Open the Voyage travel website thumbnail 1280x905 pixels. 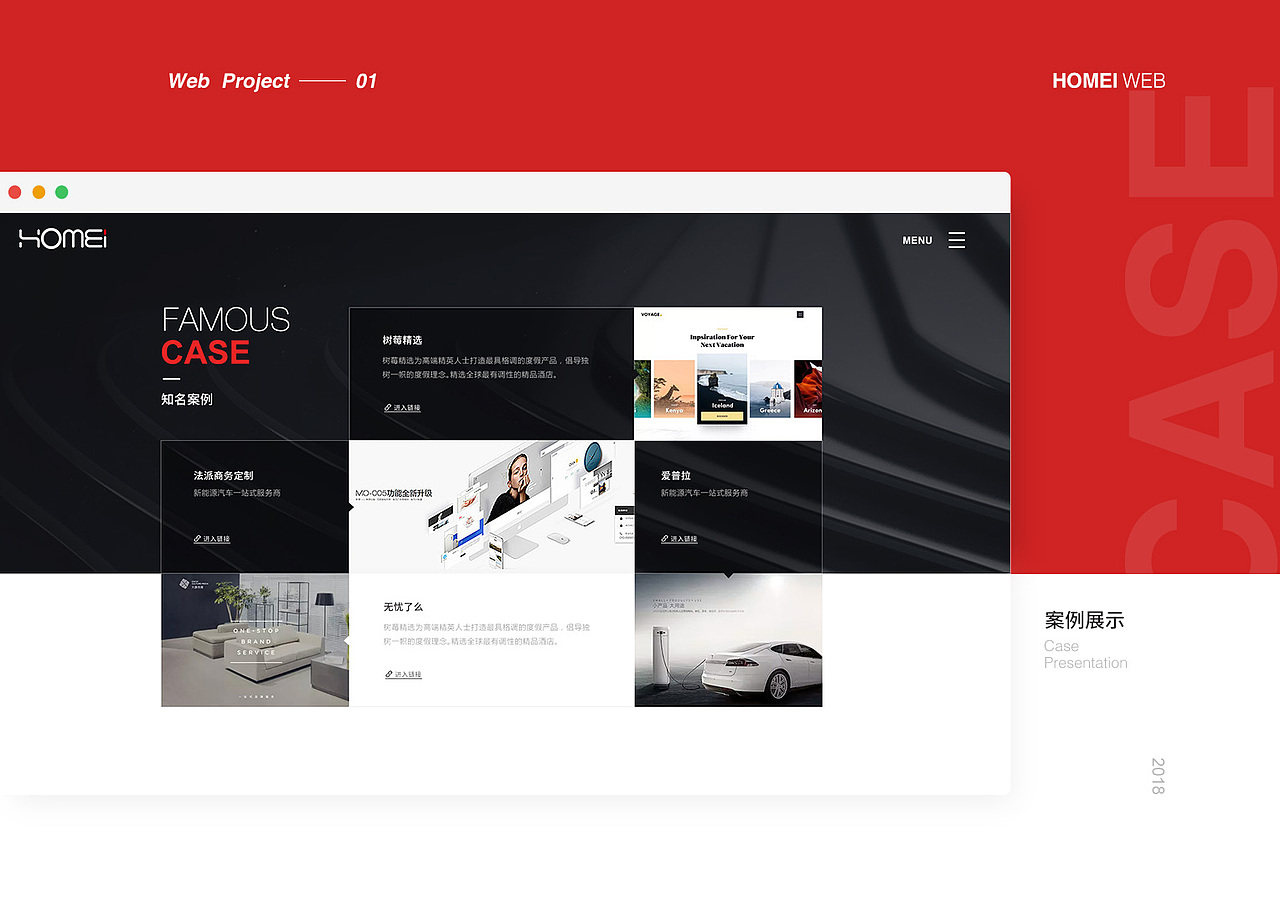(728, 374)
